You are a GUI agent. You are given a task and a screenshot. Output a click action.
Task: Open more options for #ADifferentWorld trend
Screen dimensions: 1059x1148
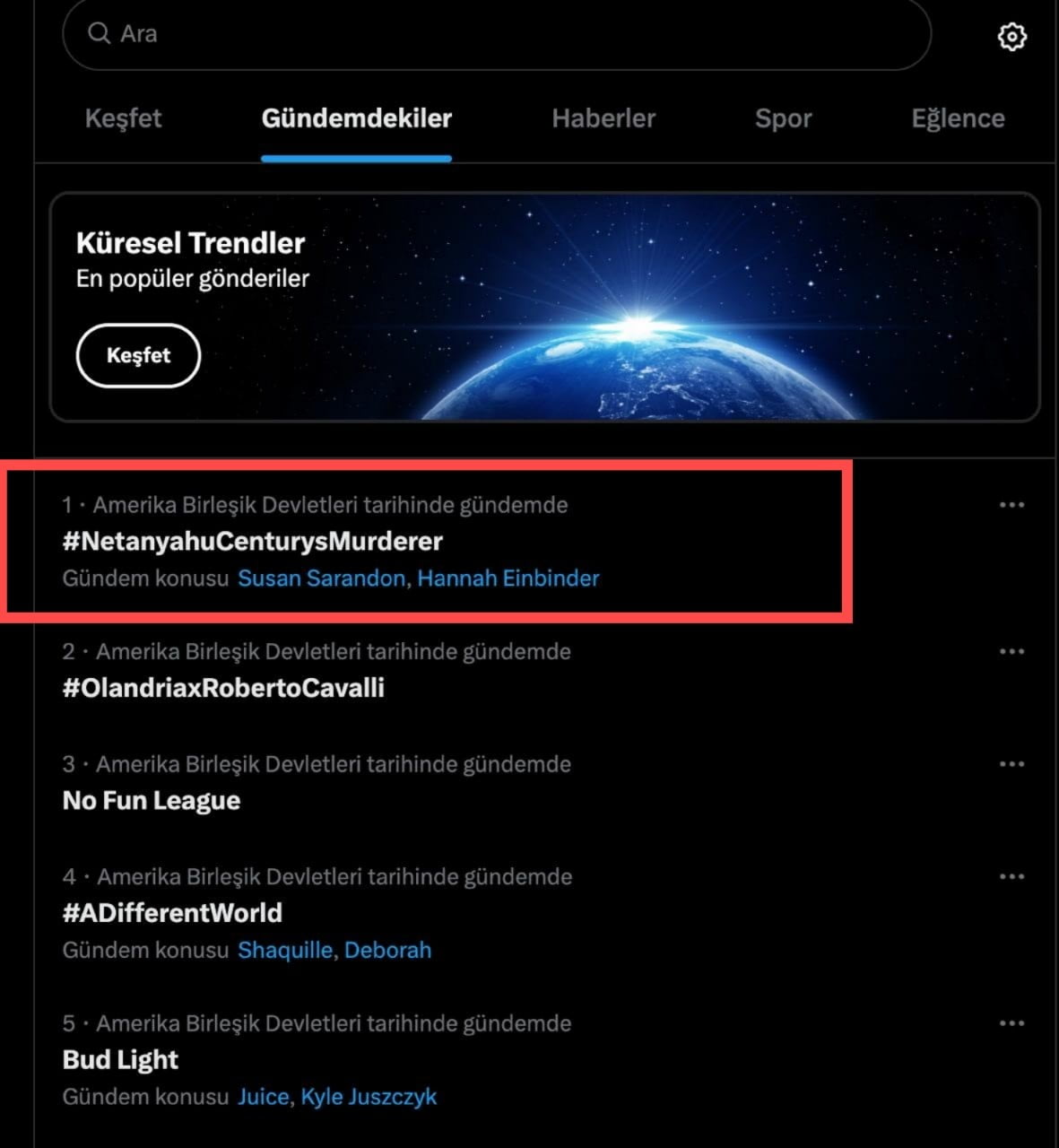(1011, 876)
